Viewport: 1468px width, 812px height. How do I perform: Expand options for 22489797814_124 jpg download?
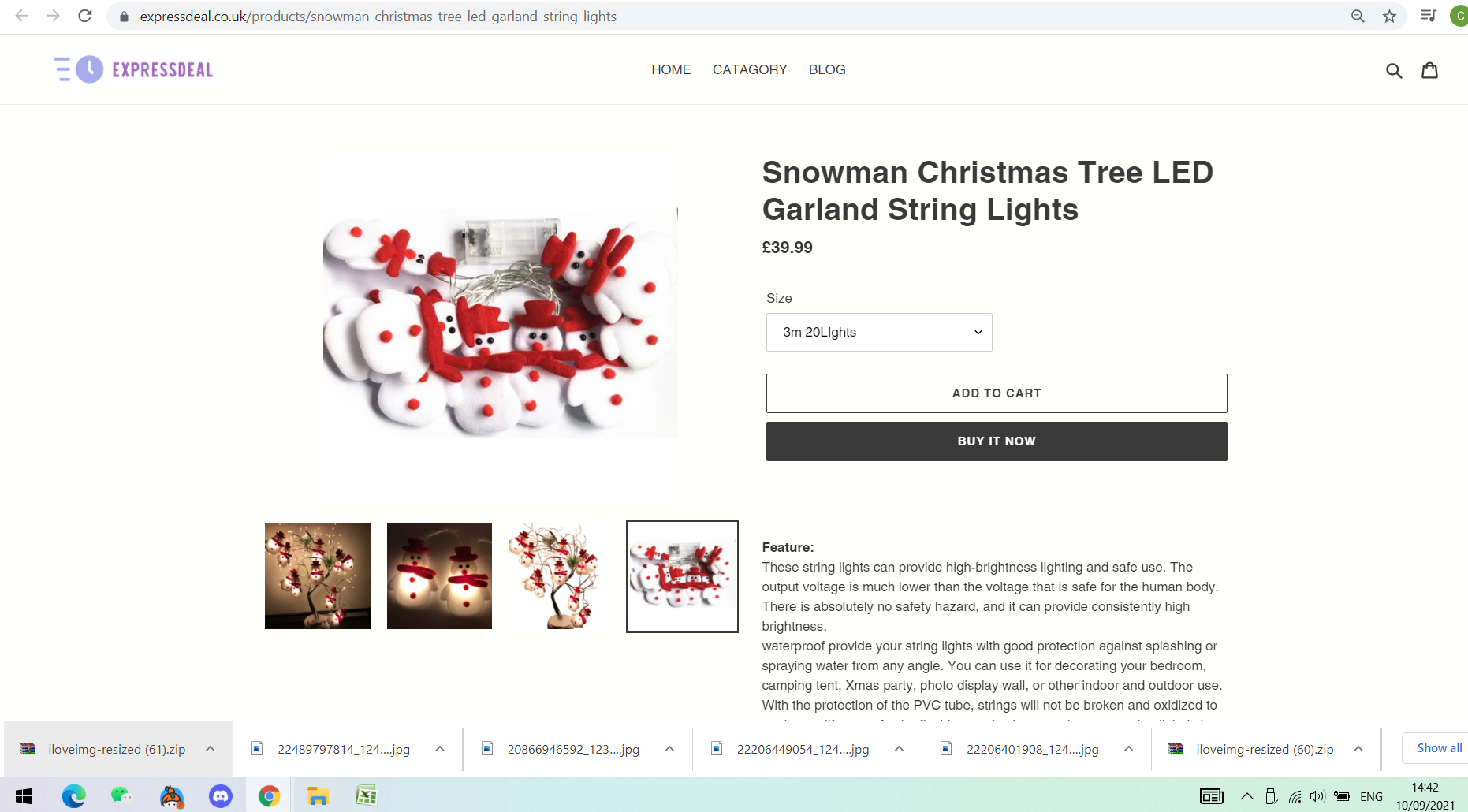[440, 749]
